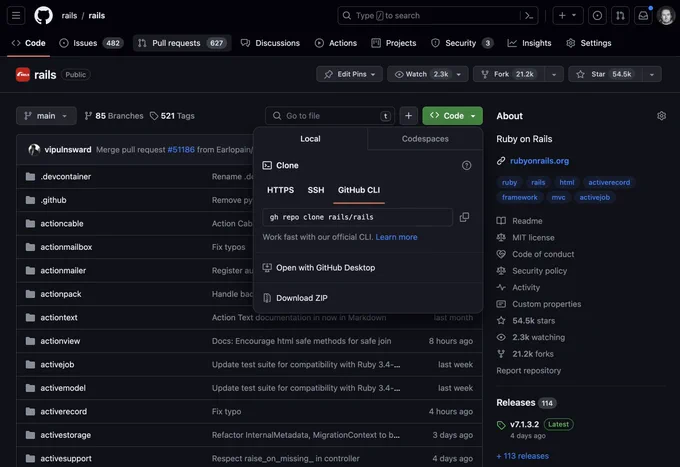Open the command palette icon in search bar
The height and width of the screenshot is (467, 680).
[529, 16]
